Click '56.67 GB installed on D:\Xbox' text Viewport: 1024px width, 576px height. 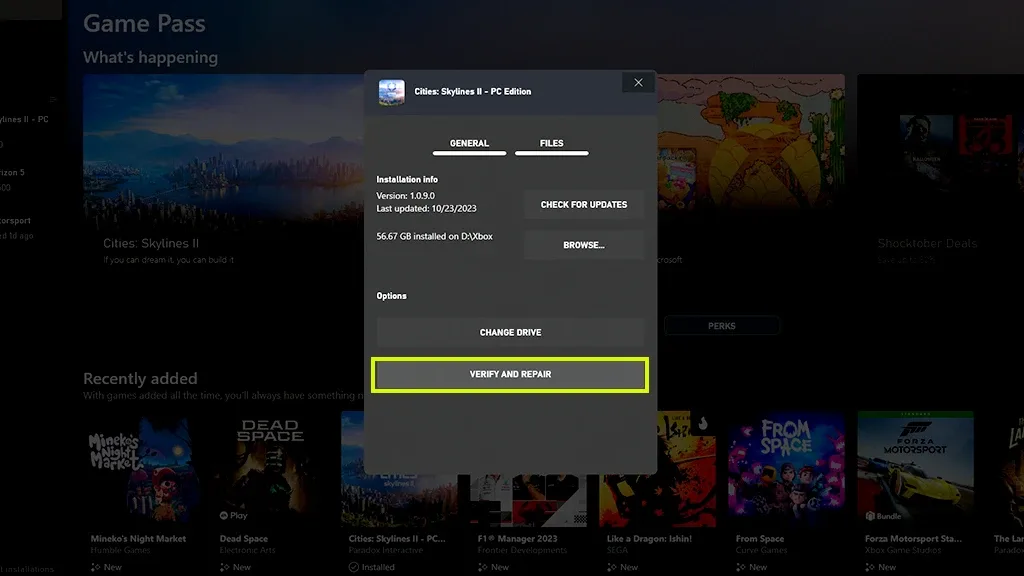434,236
